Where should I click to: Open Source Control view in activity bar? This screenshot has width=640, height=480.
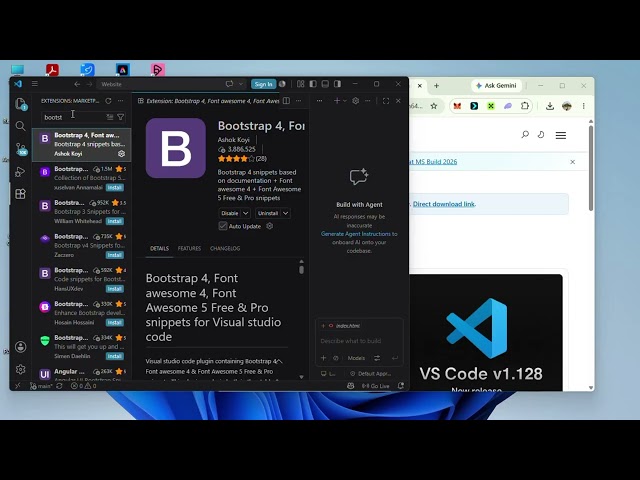[x=20, y=149]
